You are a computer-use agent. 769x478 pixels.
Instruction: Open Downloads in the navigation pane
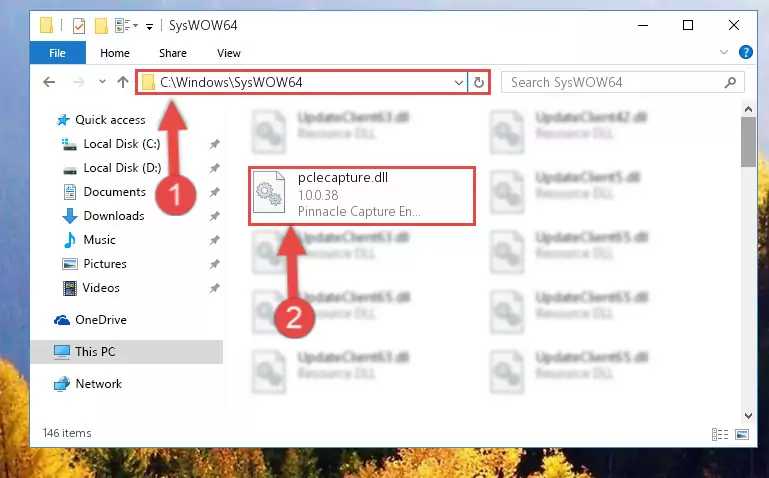[x=114, y=216]
